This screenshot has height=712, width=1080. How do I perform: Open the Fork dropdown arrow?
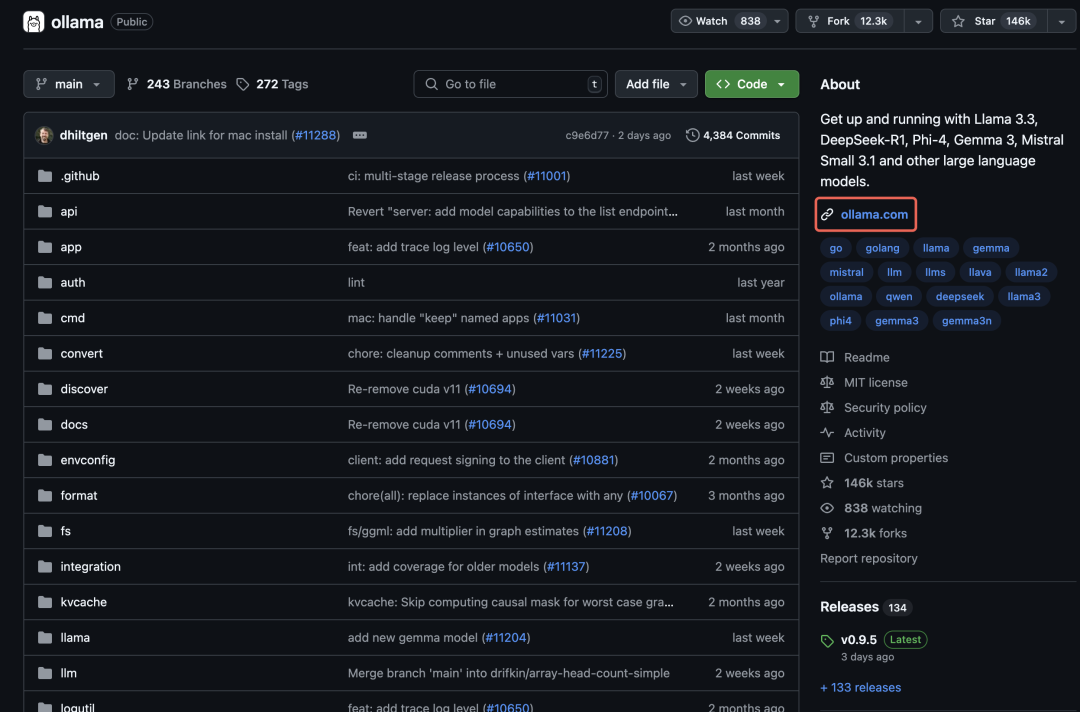click(918, 21)
